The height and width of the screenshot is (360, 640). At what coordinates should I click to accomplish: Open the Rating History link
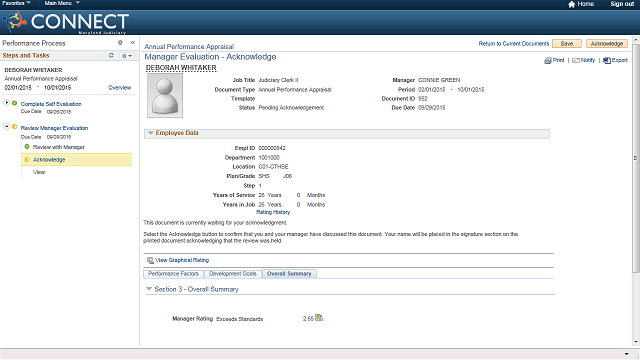pos(273,212)
